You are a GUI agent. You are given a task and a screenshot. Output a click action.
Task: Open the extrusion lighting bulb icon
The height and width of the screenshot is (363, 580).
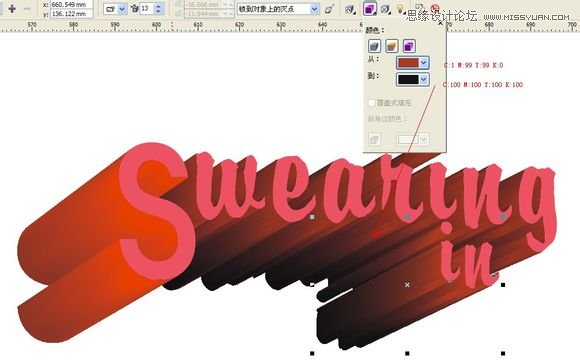click(401, 9)
